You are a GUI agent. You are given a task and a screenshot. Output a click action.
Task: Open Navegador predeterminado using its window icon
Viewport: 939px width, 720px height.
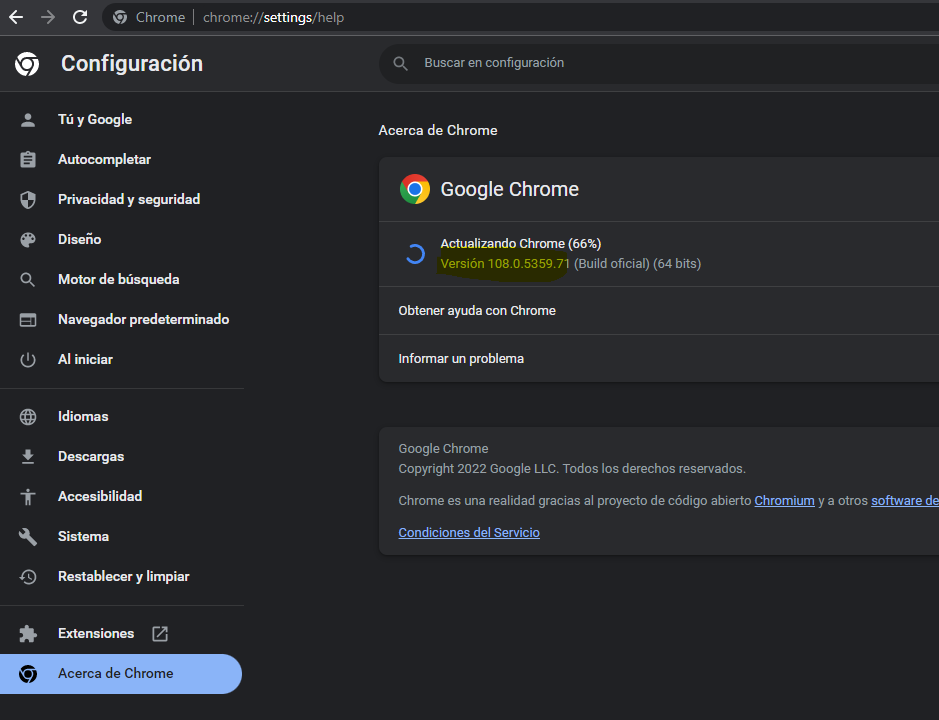coord(28,319)
